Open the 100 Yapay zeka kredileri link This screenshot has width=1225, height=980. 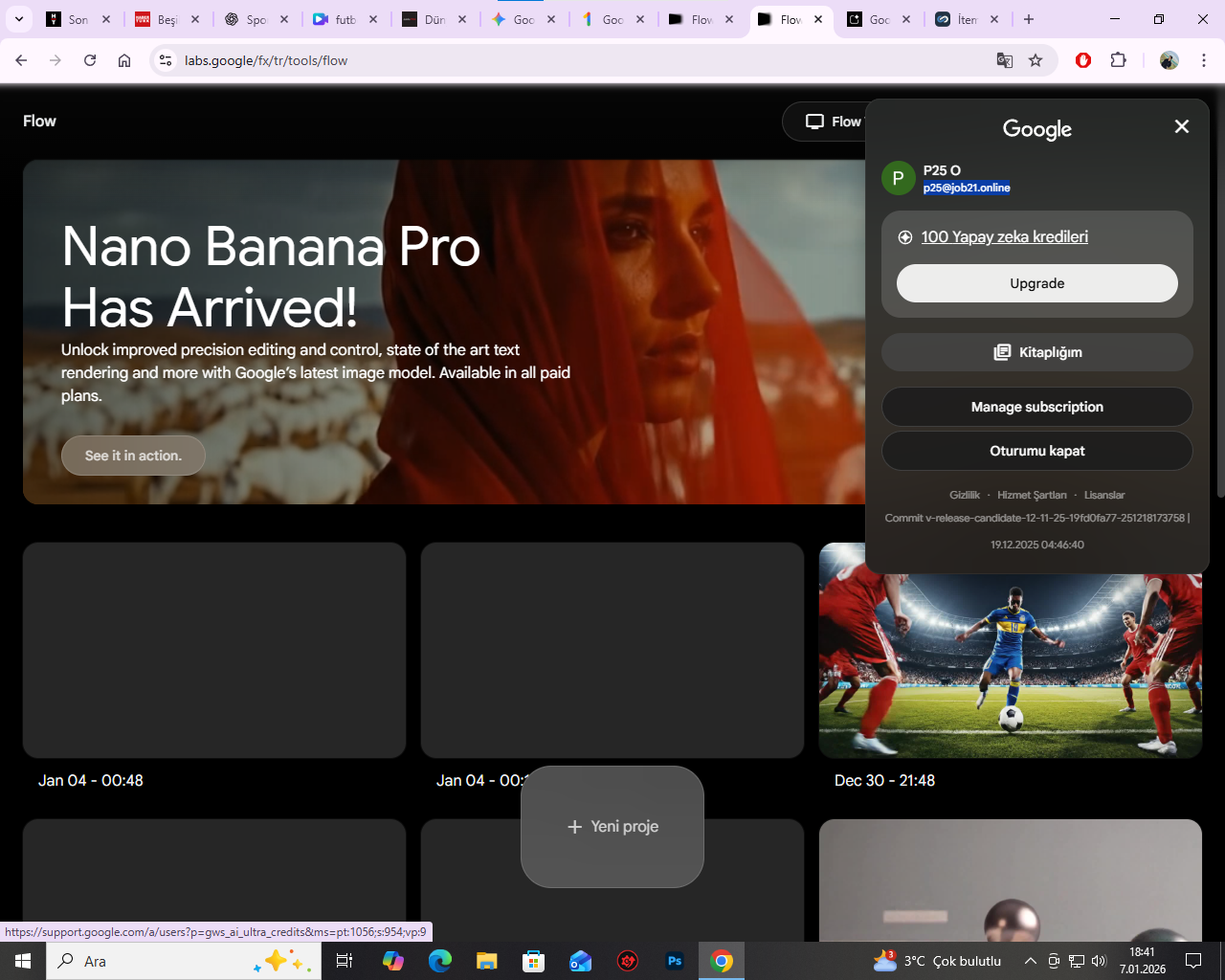1004,236
